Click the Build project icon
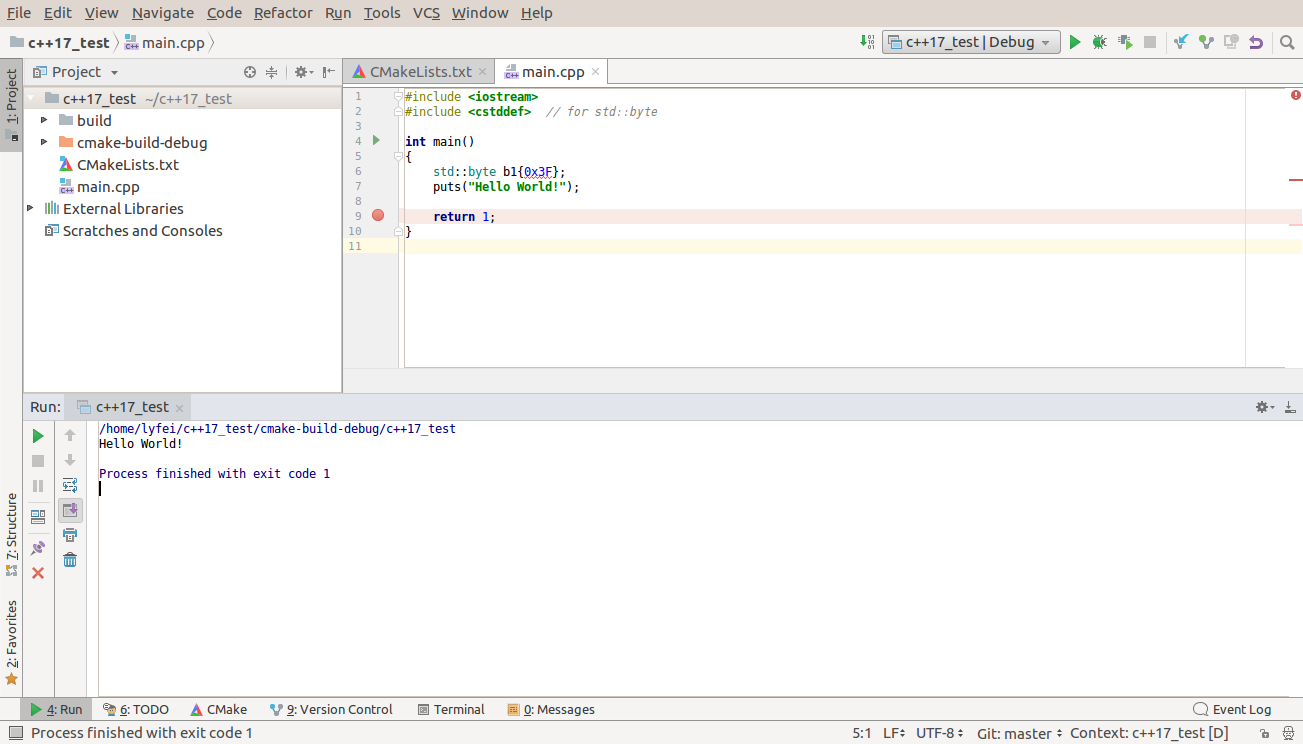 pos(867,42)
